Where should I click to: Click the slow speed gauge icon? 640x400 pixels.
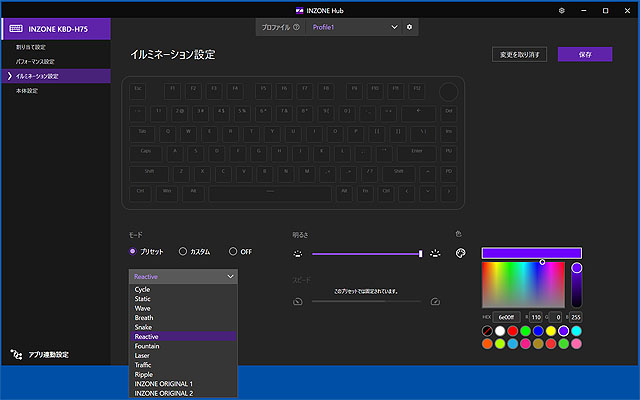click(298, 302)
